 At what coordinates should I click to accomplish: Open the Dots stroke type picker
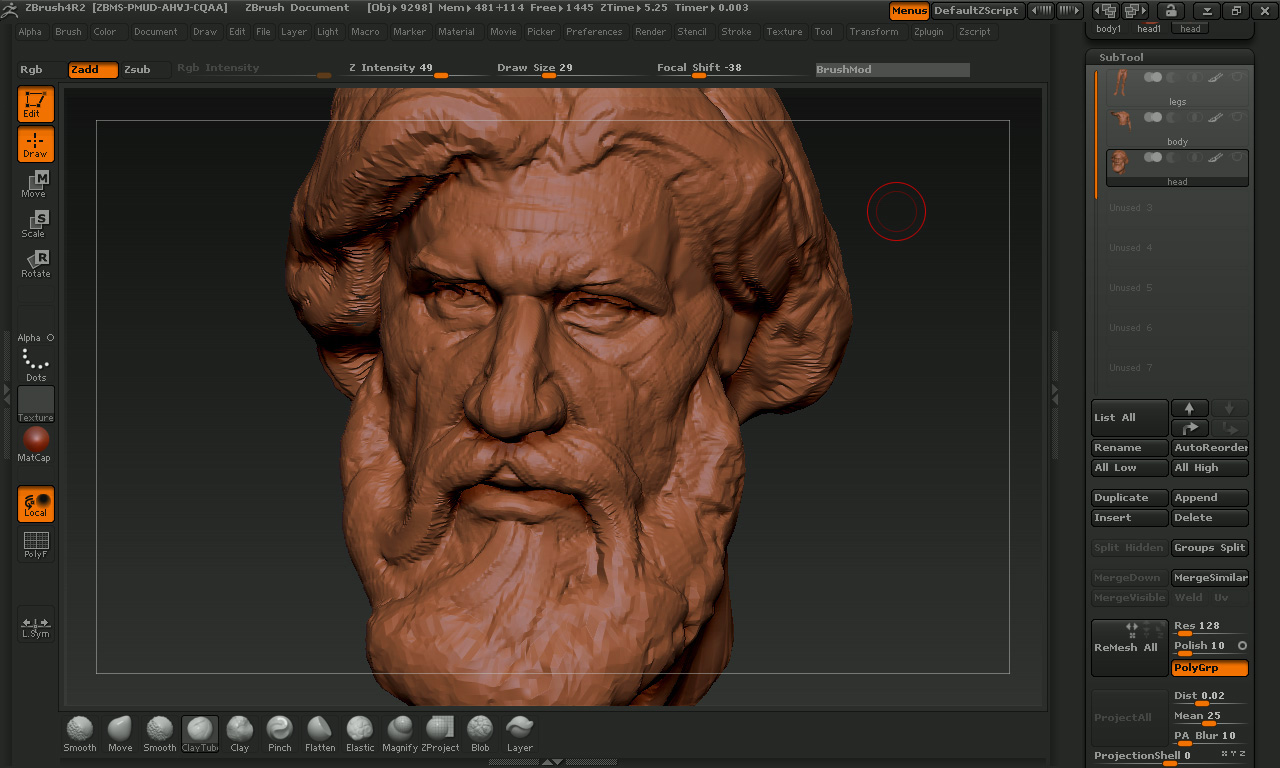pyautogui.click(x=35, y=364)
